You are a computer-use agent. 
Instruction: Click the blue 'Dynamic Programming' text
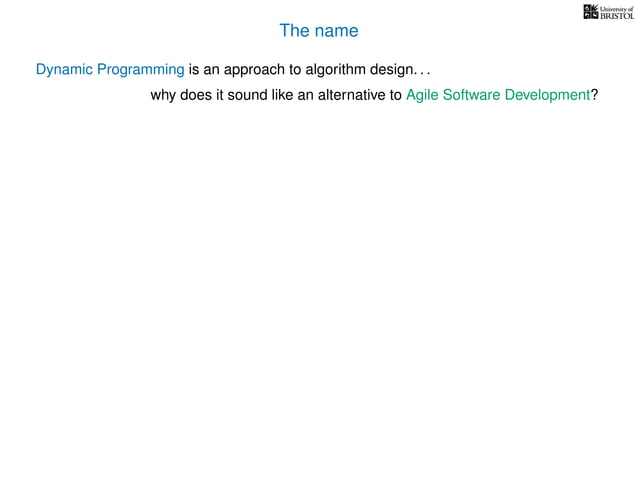point(110,70)
